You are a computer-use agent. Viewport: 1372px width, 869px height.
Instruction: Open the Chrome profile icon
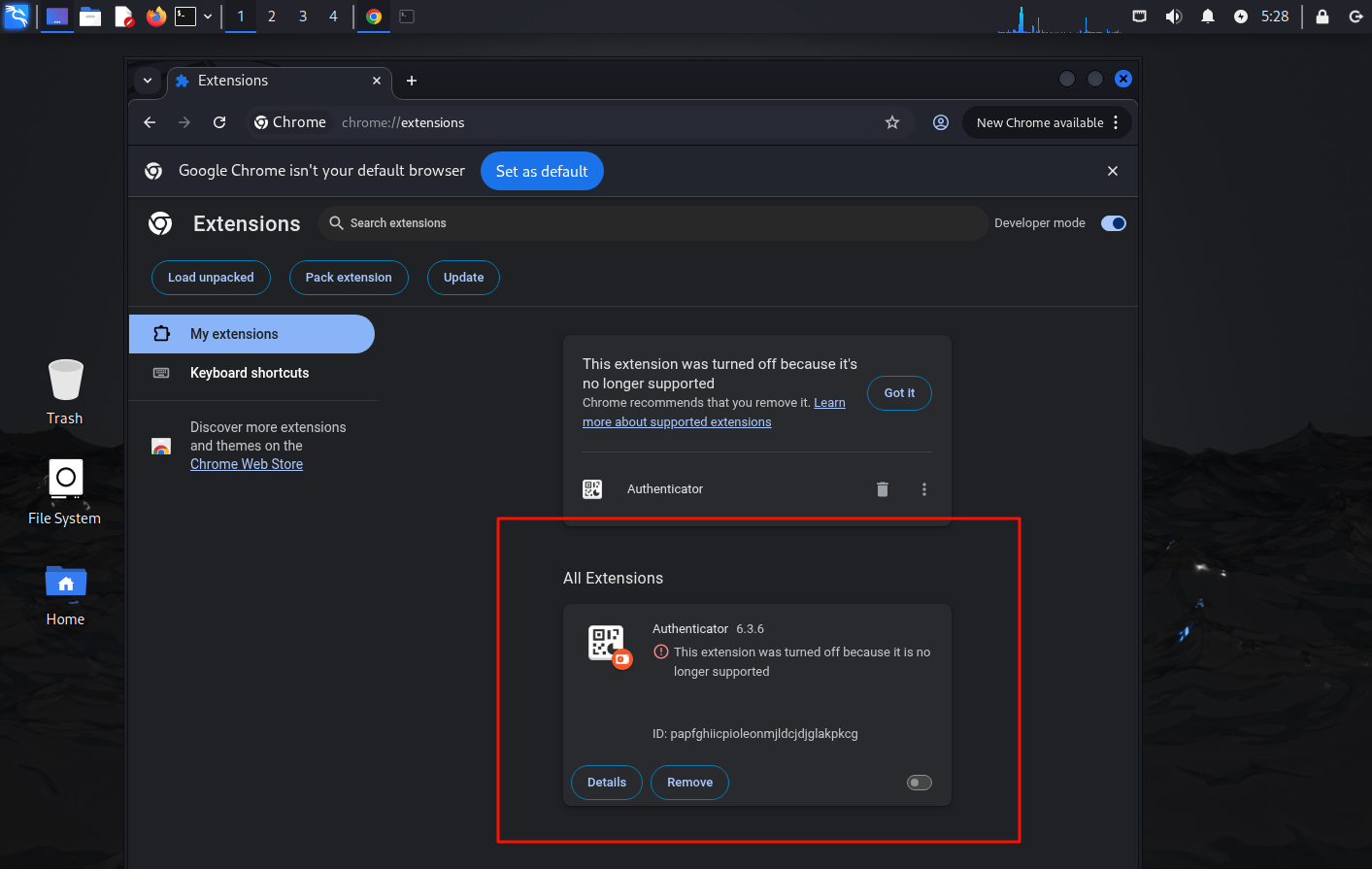941,122
